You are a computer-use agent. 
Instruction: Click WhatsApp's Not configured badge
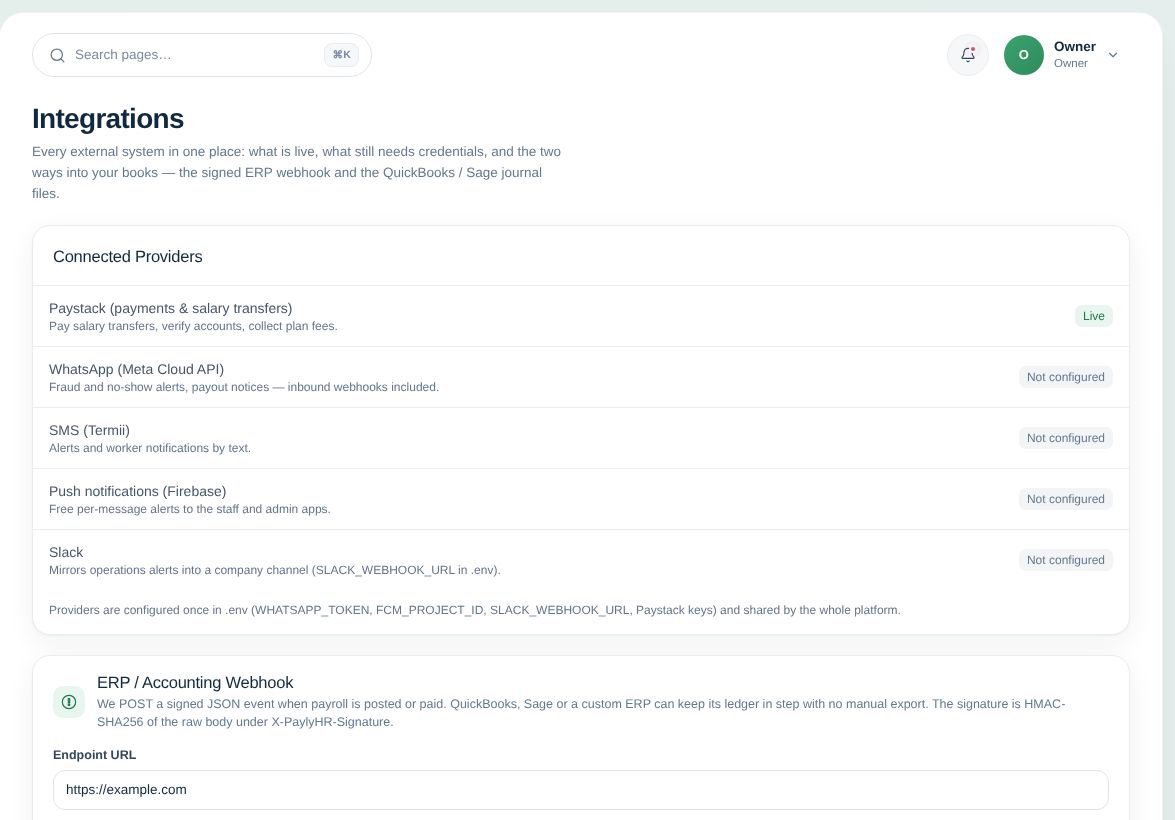pyautogui.click(x=1066, y=377)
